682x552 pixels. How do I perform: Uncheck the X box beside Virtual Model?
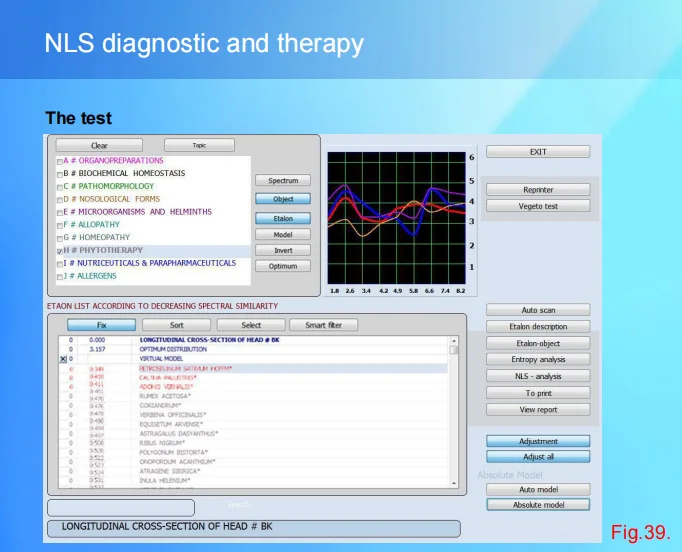click(x=63, y=359)
